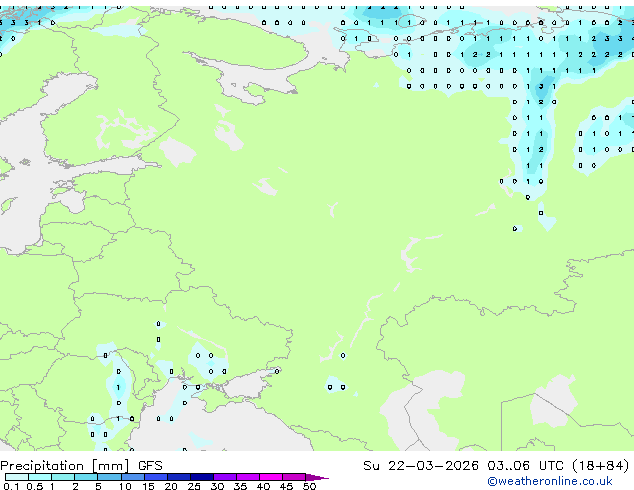Click the '10' legend scale label
Image resolution: width=634 pixels, height=490 pixels.
pyautogui.click(x=125, y=486)
